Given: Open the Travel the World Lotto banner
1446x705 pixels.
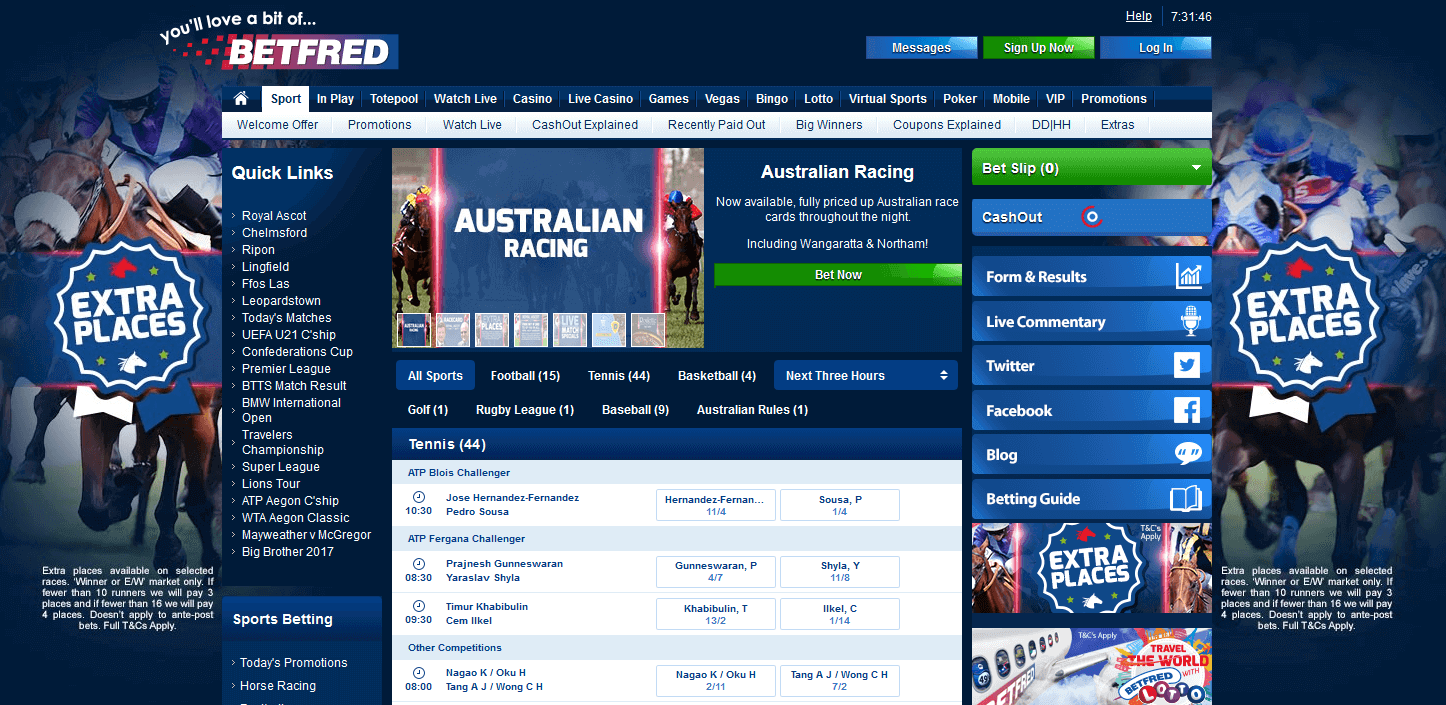Looking at the screenshot, I should pyautogui.click(x=1092, y=666).
